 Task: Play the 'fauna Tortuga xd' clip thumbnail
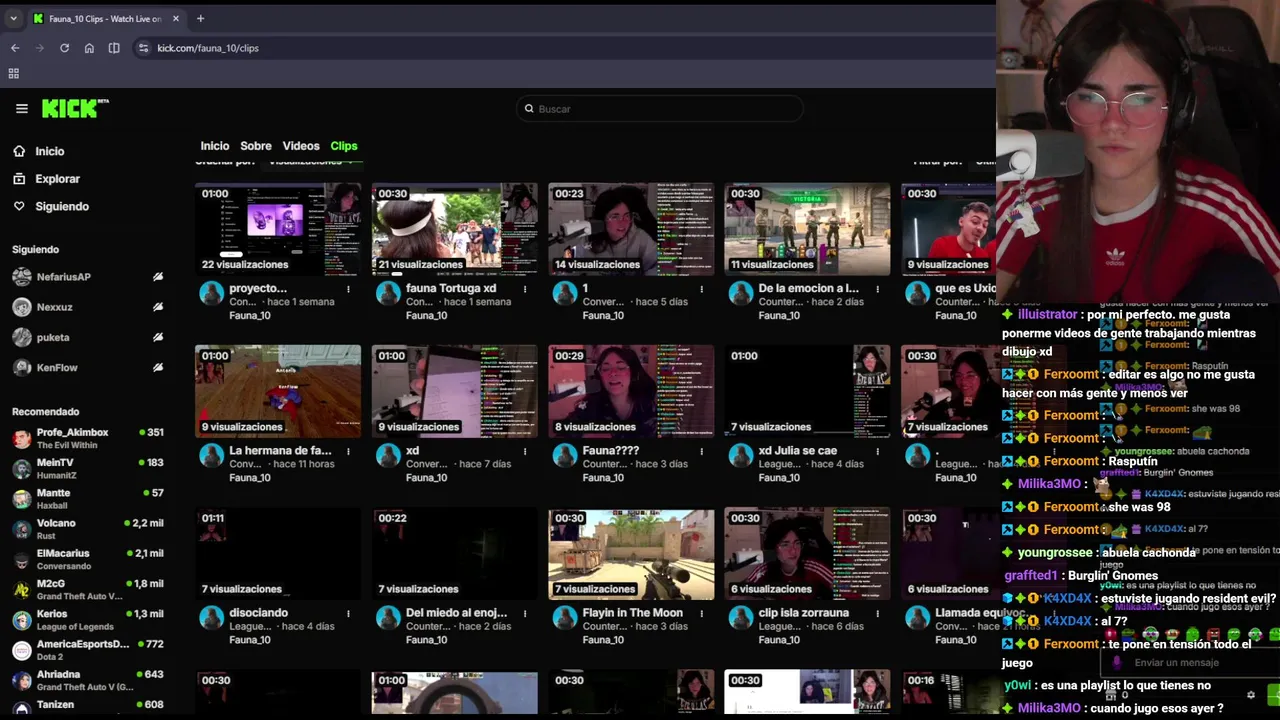454,229
